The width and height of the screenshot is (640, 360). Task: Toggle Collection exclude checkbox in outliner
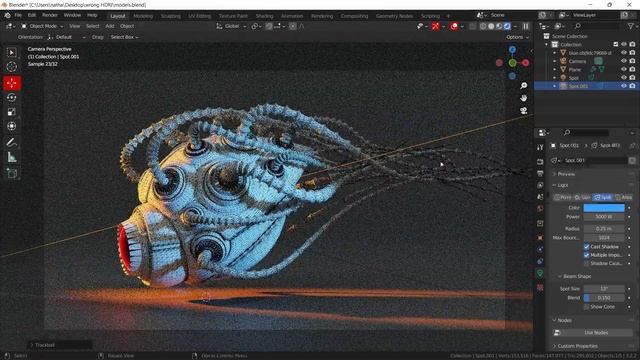(x=616, y=44)
